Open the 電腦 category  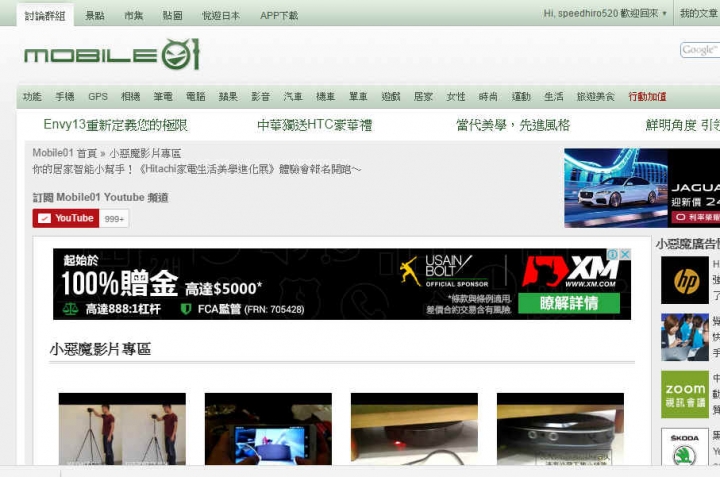[196, 96]
